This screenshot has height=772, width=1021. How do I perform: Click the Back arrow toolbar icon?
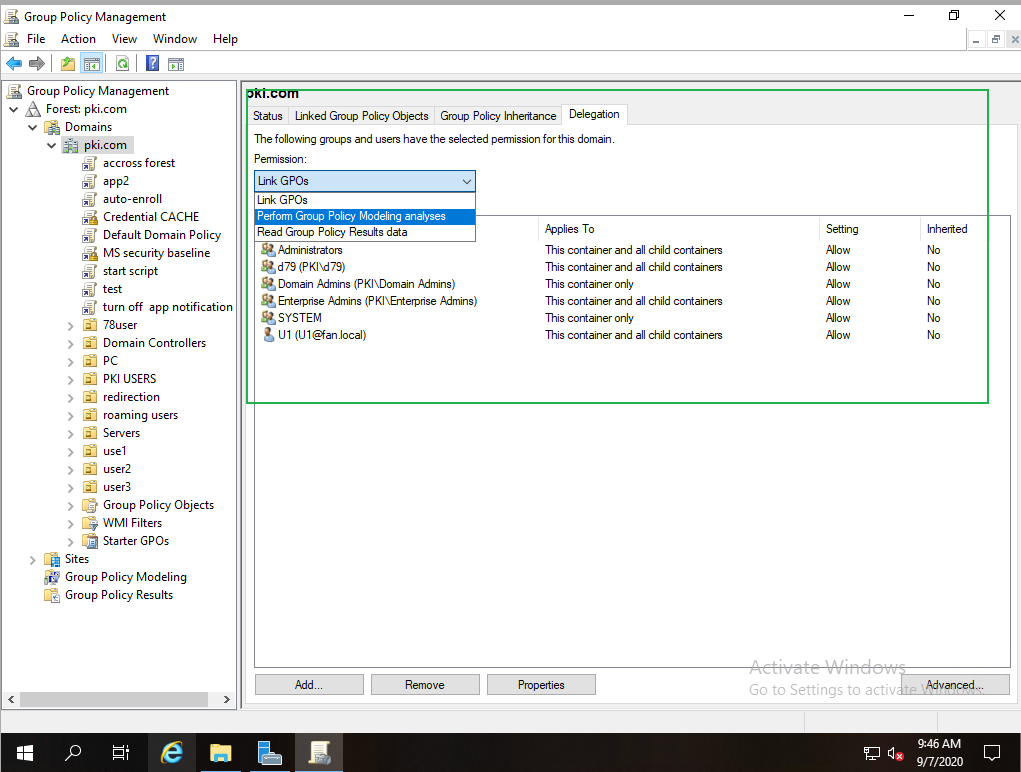click(x=14, y=64)
